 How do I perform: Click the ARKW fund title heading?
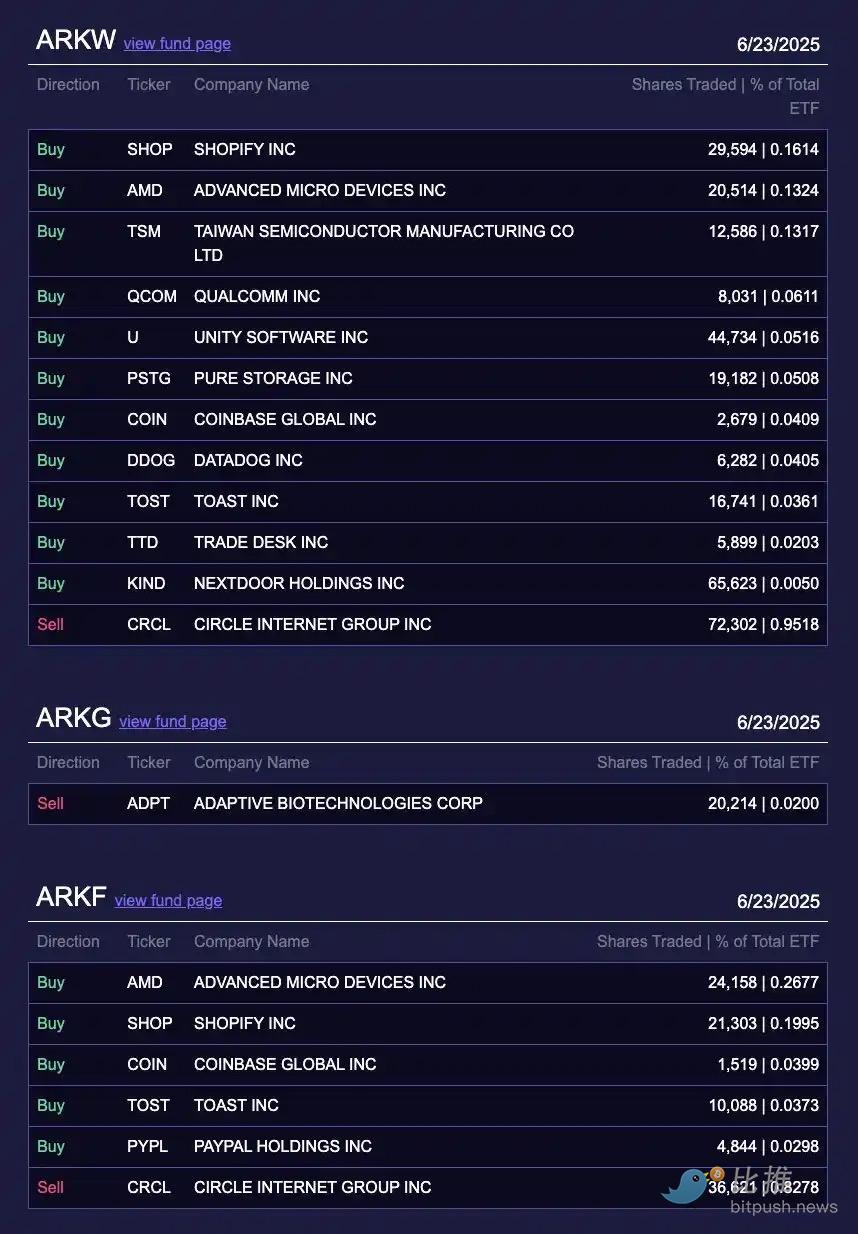[75, 40]
